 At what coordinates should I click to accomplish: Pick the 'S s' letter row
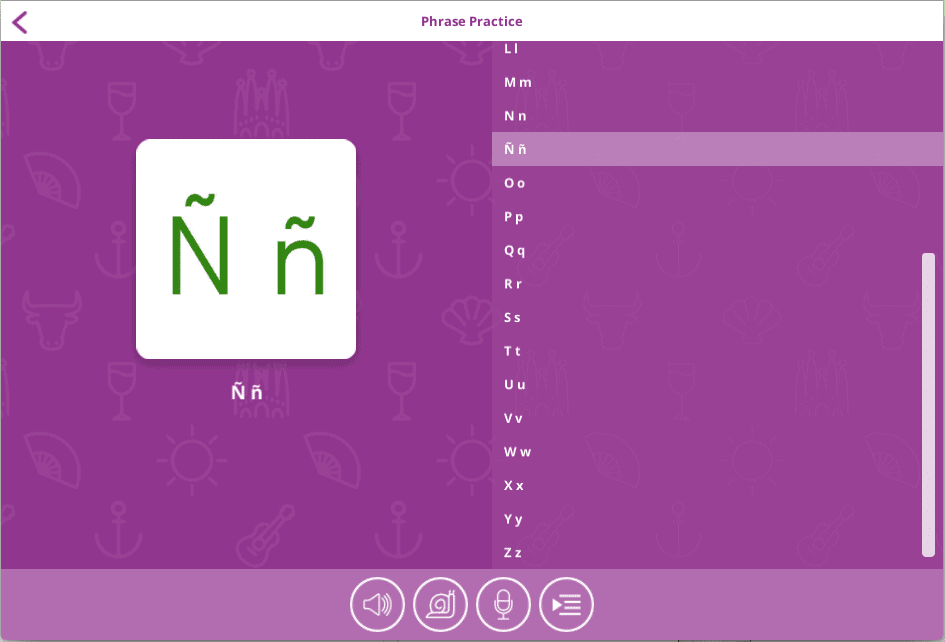(717, 317)
